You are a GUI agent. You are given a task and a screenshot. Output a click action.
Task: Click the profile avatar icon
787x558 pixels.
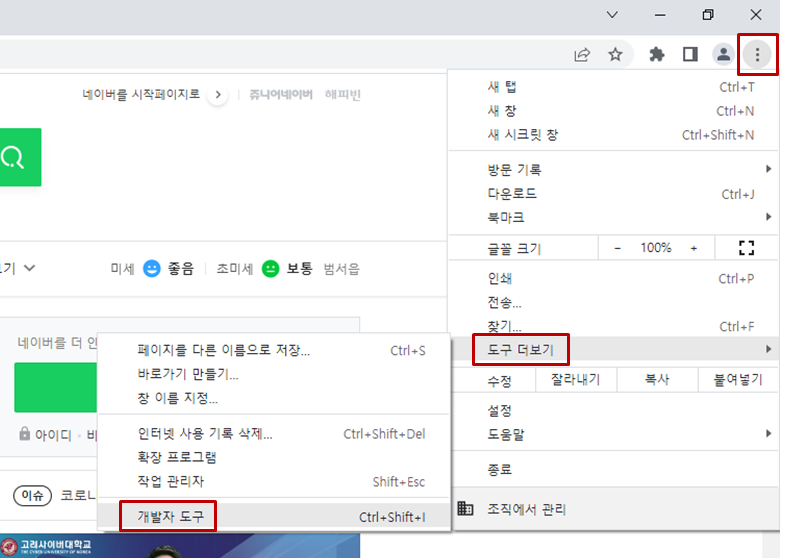coord(723,54)
